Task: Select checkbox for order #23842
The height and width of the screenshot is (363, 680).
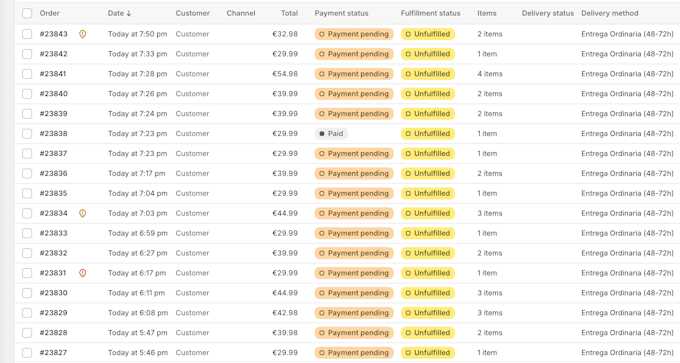Action: [27, 54]
